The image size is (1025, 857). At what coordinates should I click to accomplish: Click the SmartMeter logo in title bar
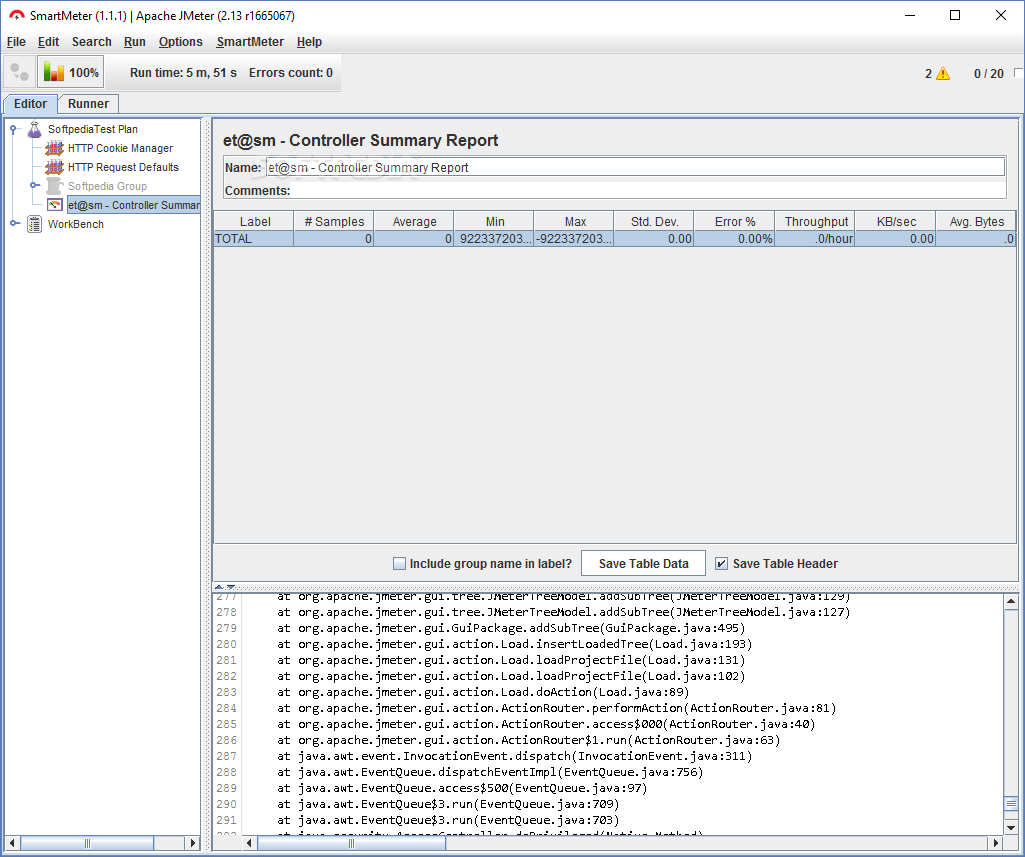click(16, 15)
